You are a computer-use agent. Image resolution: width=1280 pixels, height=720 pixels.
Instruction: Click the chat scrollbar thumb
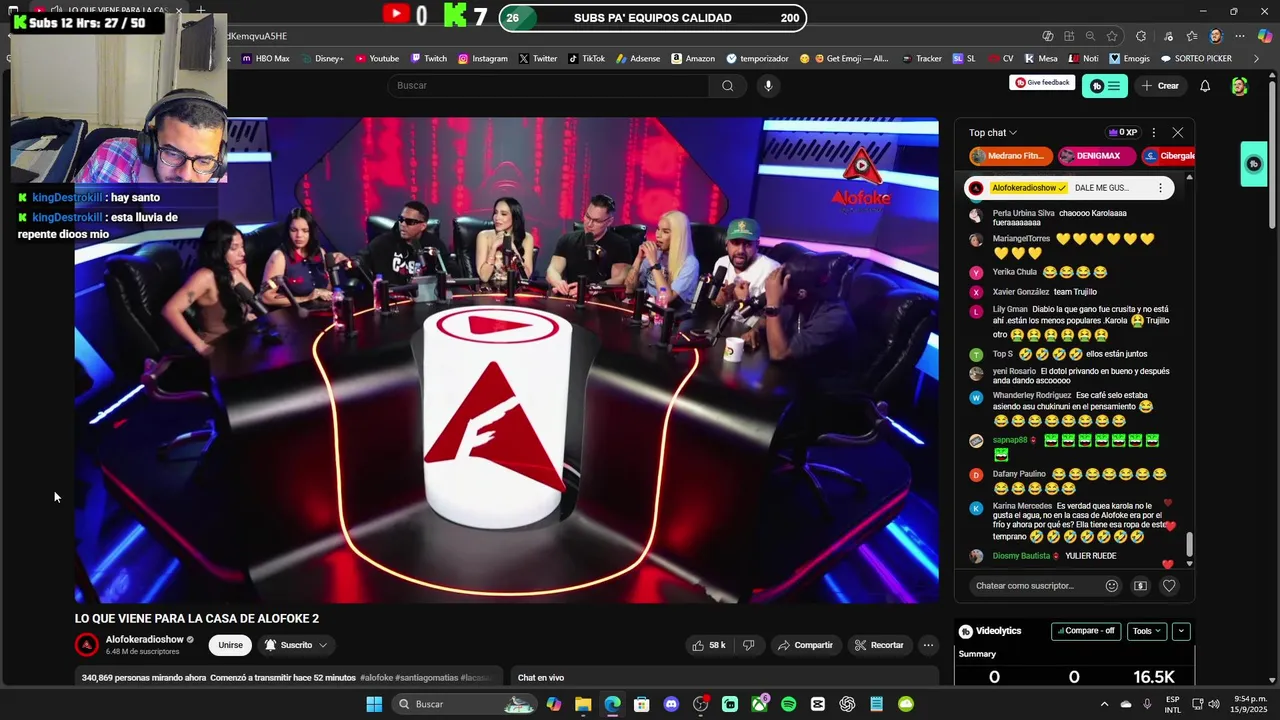(x=1189, y=544)
